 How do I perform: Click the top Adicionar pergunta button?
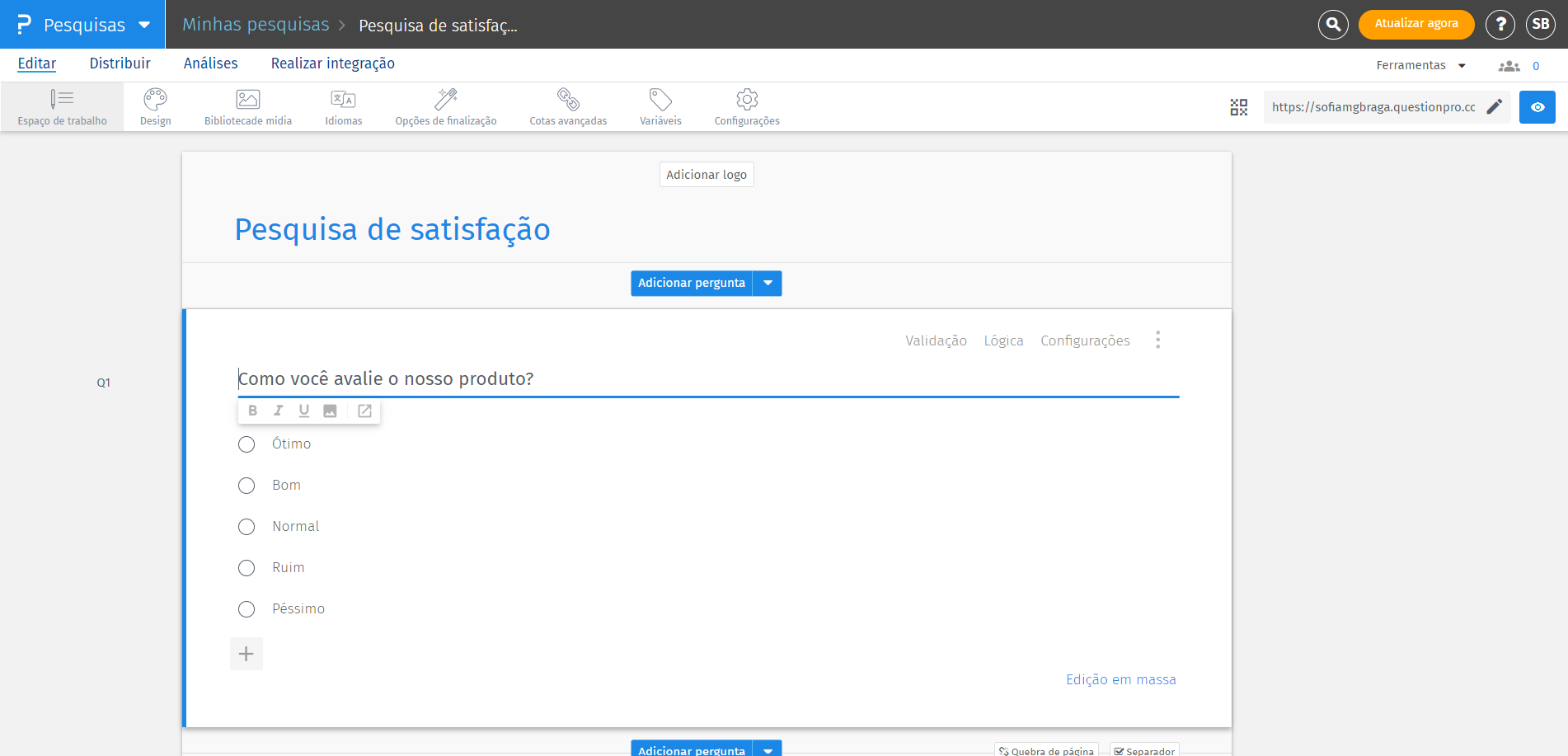point(692,283)
